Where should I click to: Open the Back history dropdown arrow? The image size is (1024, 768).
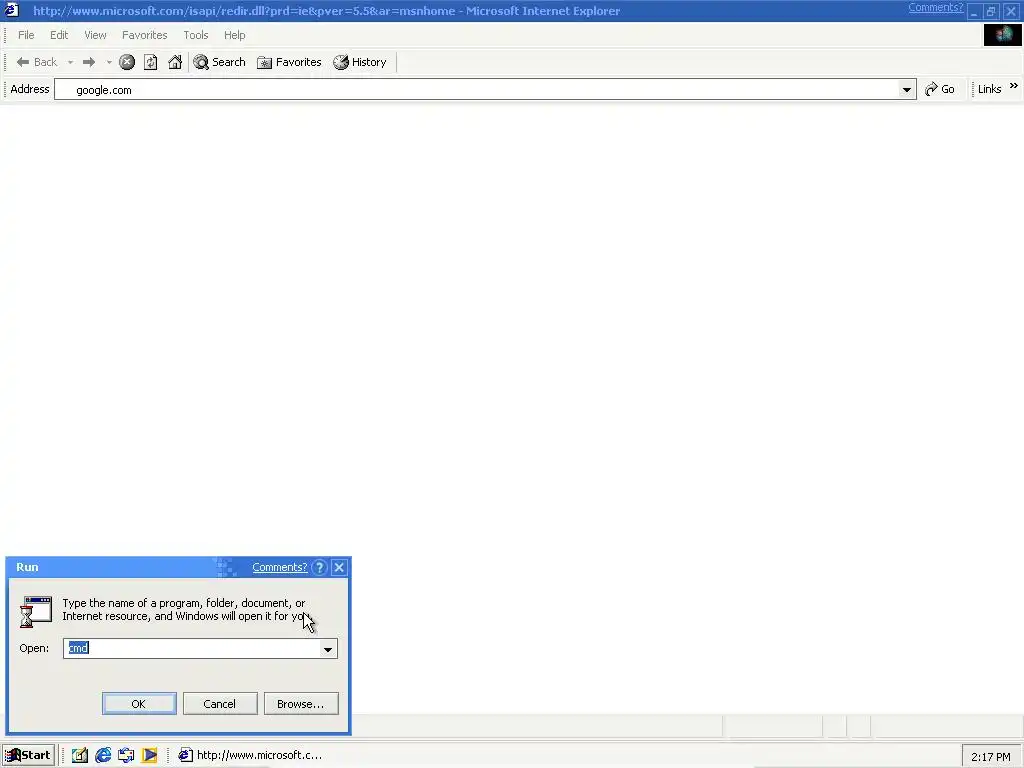[x=70, y=62]
